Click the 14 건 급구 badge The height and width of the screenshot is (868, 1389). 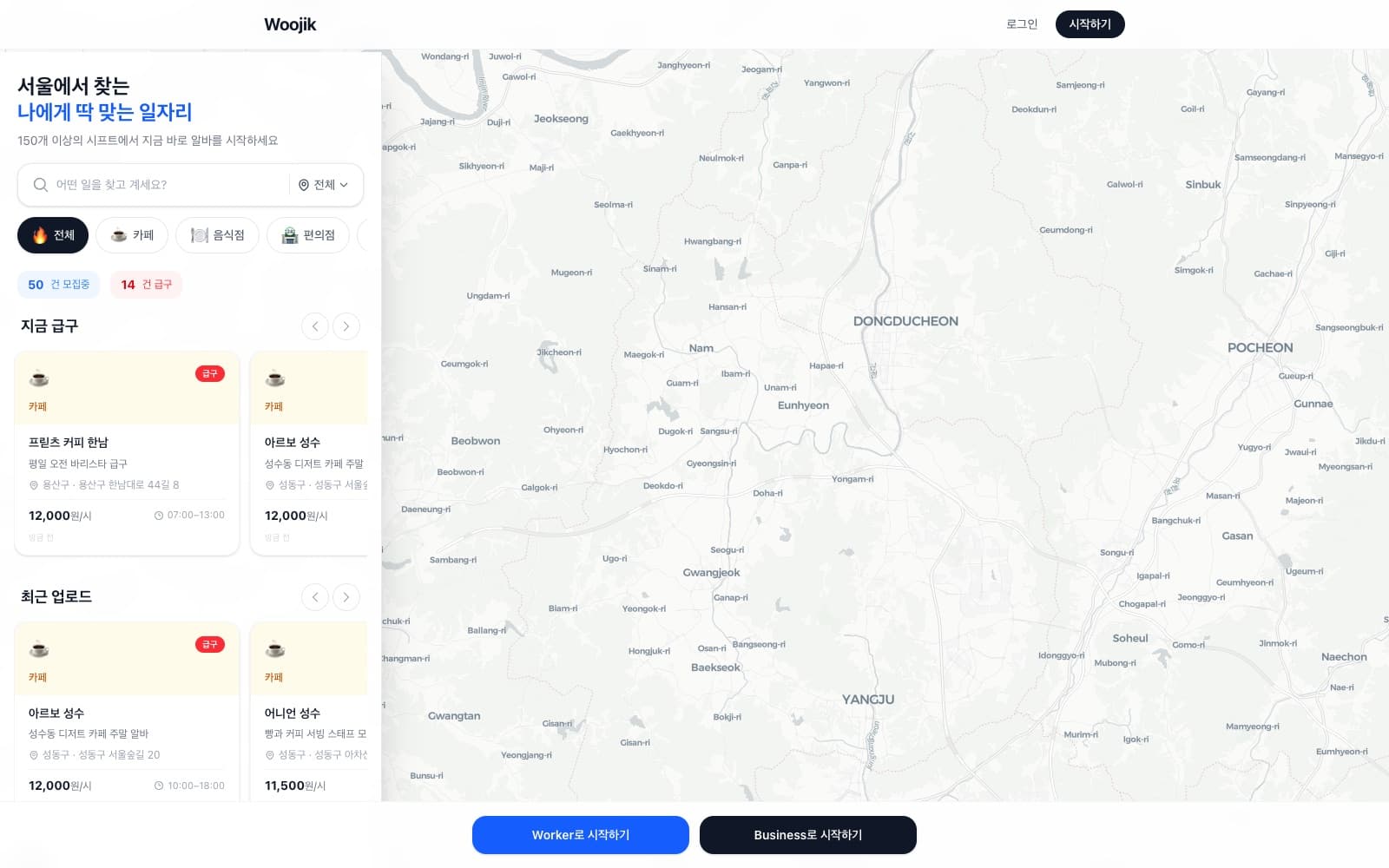tap(146, 285)
